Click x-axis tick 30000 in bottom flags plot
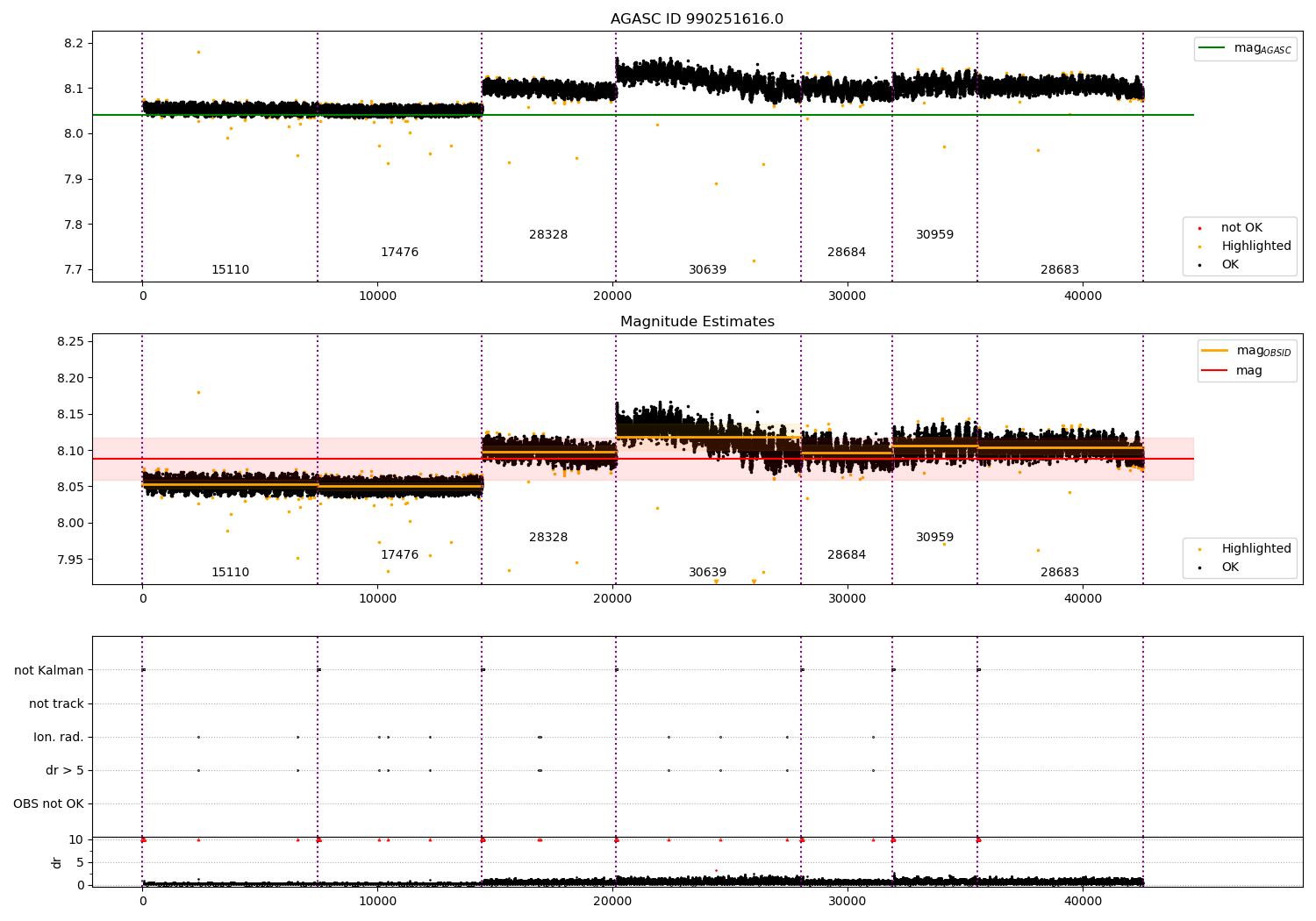 (848, 902)
